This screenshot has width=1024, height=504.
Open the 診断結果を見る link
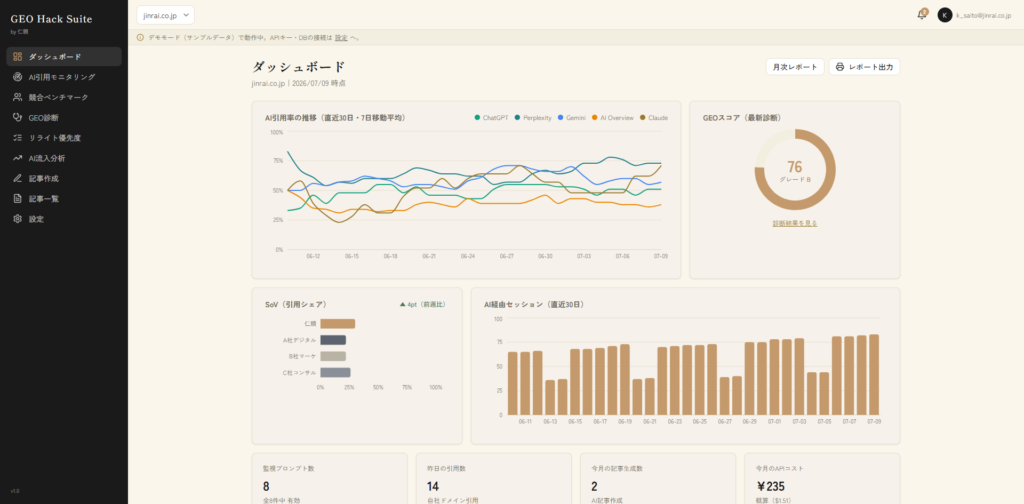click(x=795, y=223)
